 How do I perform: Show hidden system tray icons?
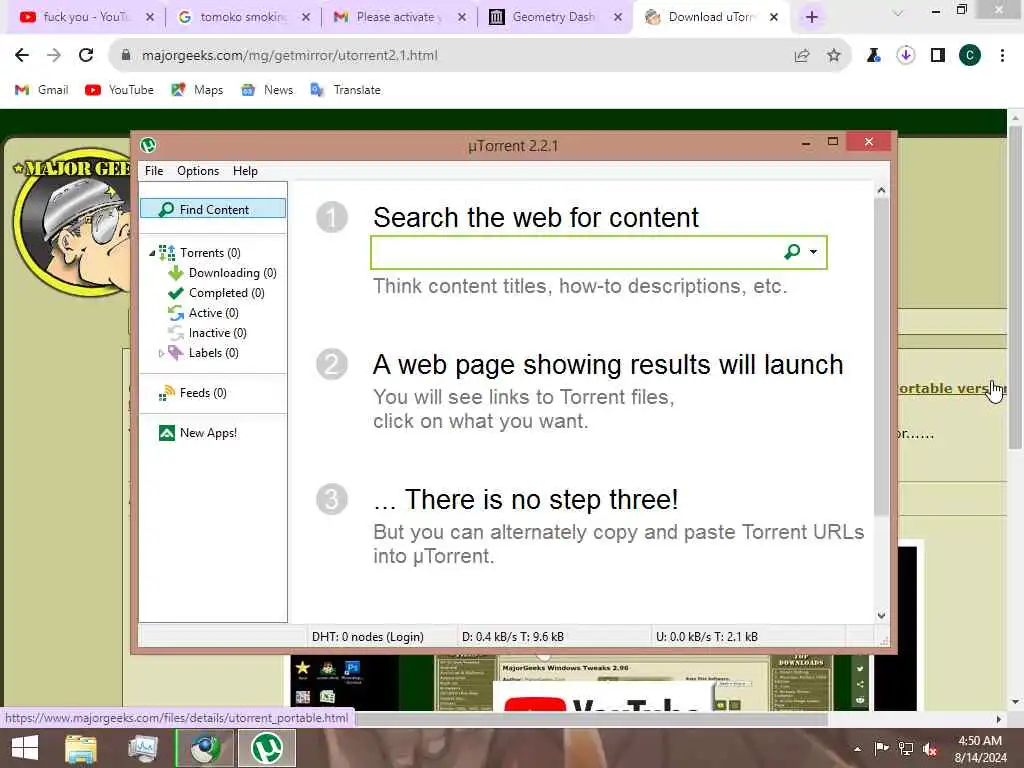[857, 749]
